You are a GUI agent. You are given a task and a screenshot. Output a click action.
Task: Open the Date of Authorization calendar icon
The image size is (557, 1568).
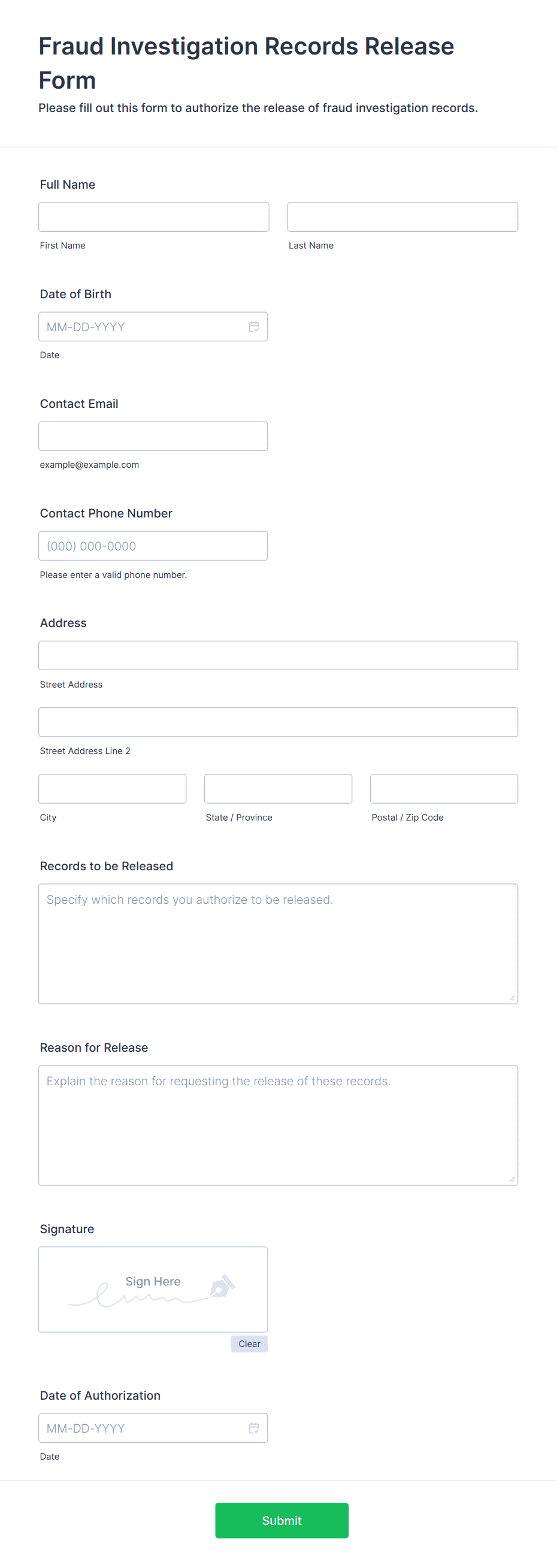pyautogui.click(x=254, y=1428)
